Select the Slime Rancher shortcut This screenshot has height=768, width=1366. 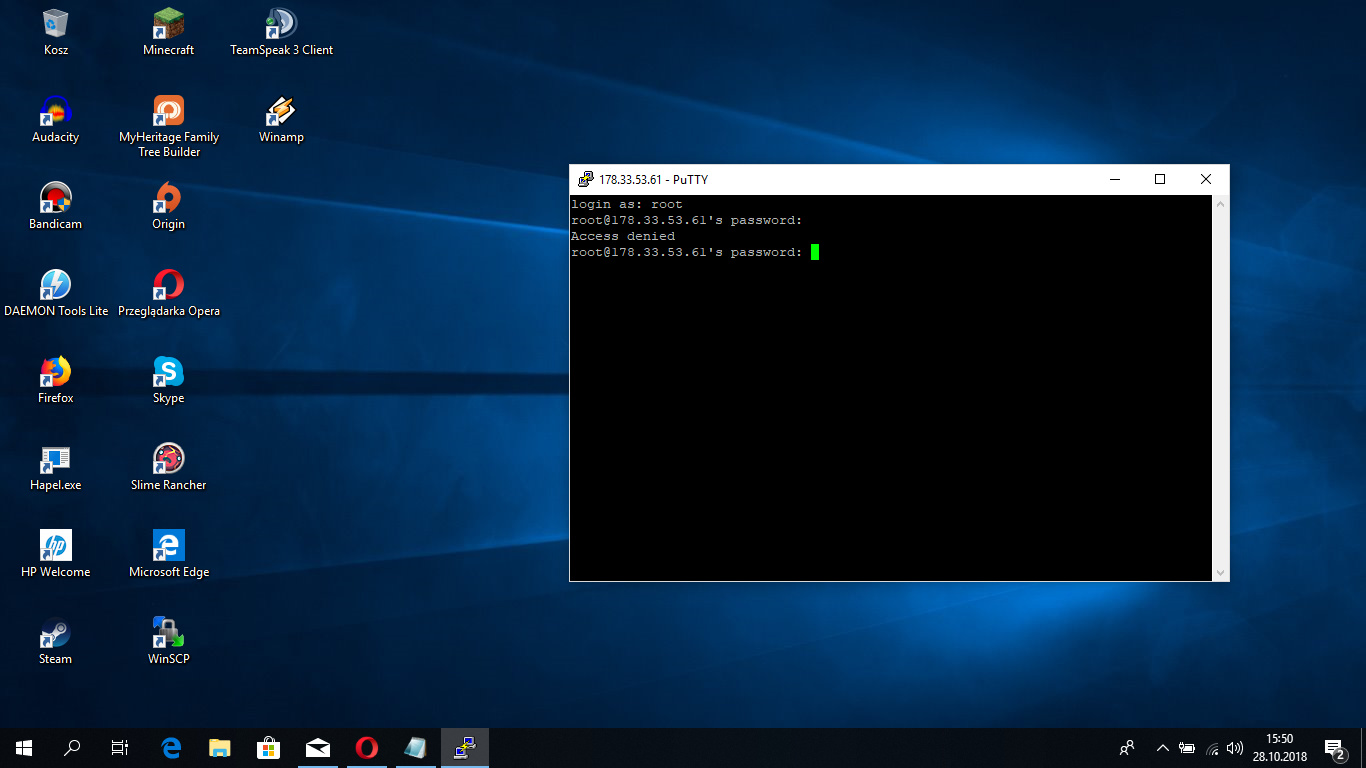168,460
